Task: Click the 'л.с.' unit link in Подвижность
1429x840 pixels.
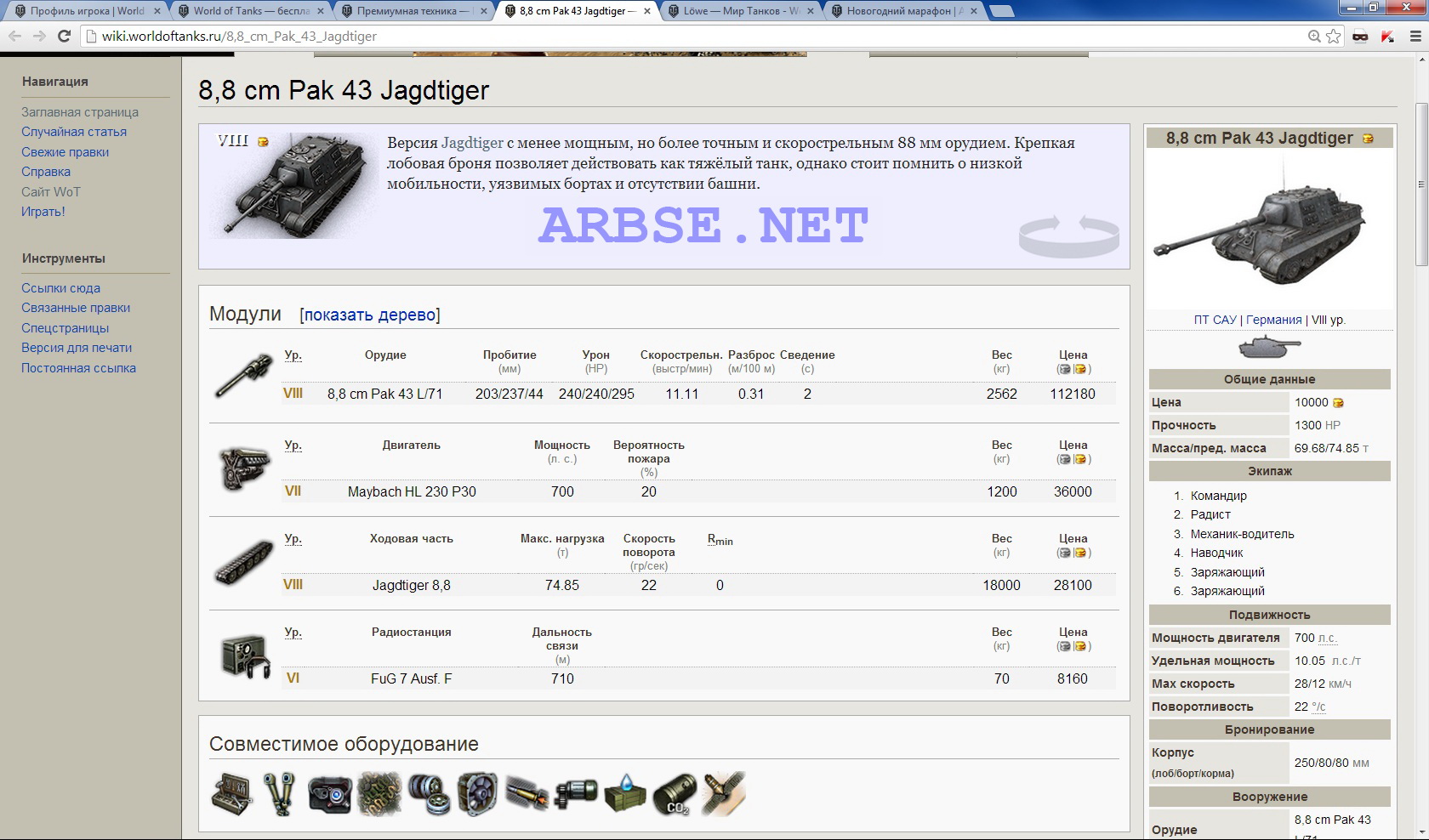Action: click(1327, 638)
